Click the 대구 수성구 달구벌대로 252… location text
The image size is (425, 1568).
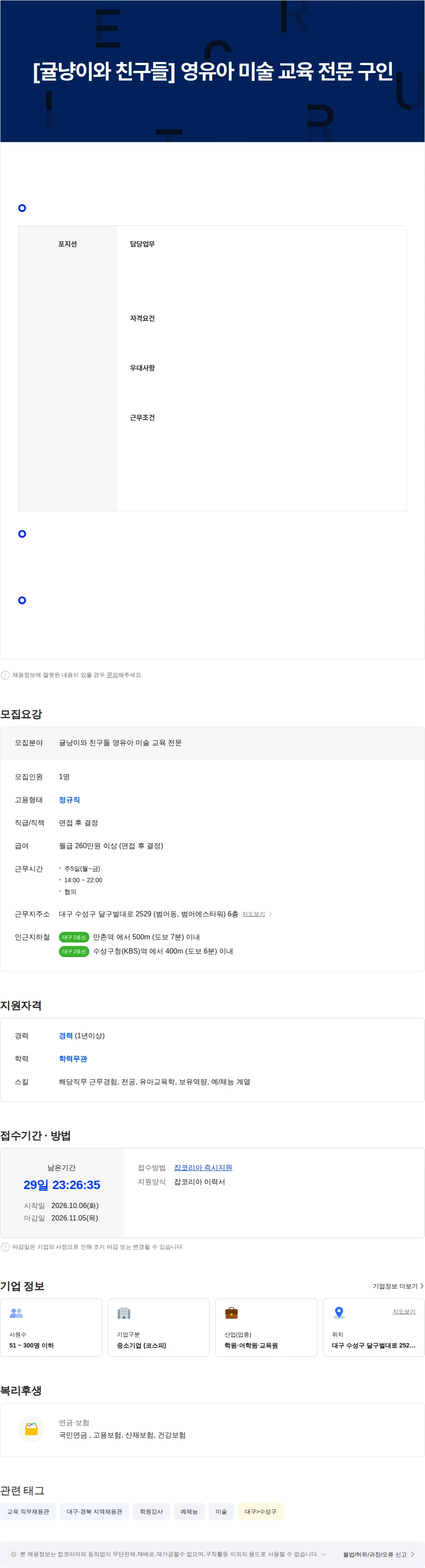[x=373, y=1345]
